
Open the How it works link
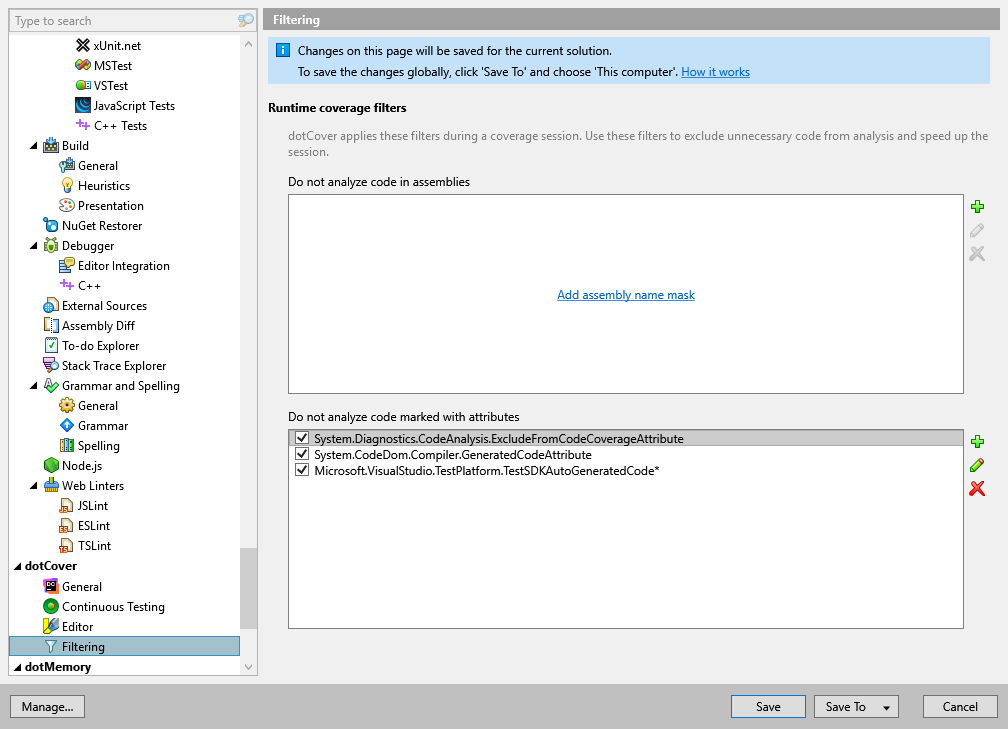715,72
